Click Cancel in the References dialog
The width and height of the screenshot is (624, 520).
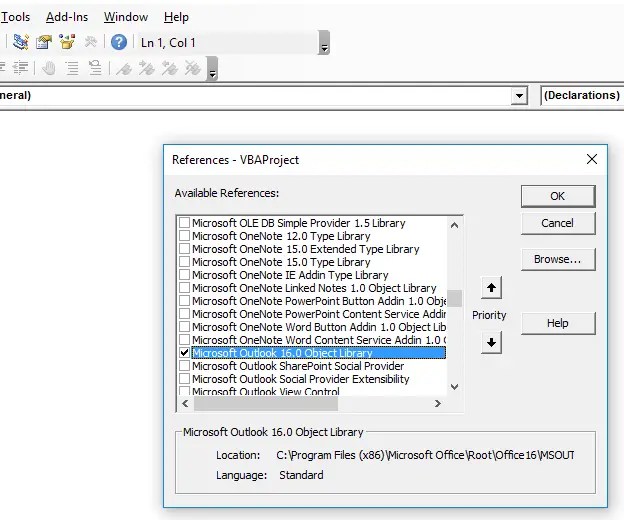tap(558, 223)
